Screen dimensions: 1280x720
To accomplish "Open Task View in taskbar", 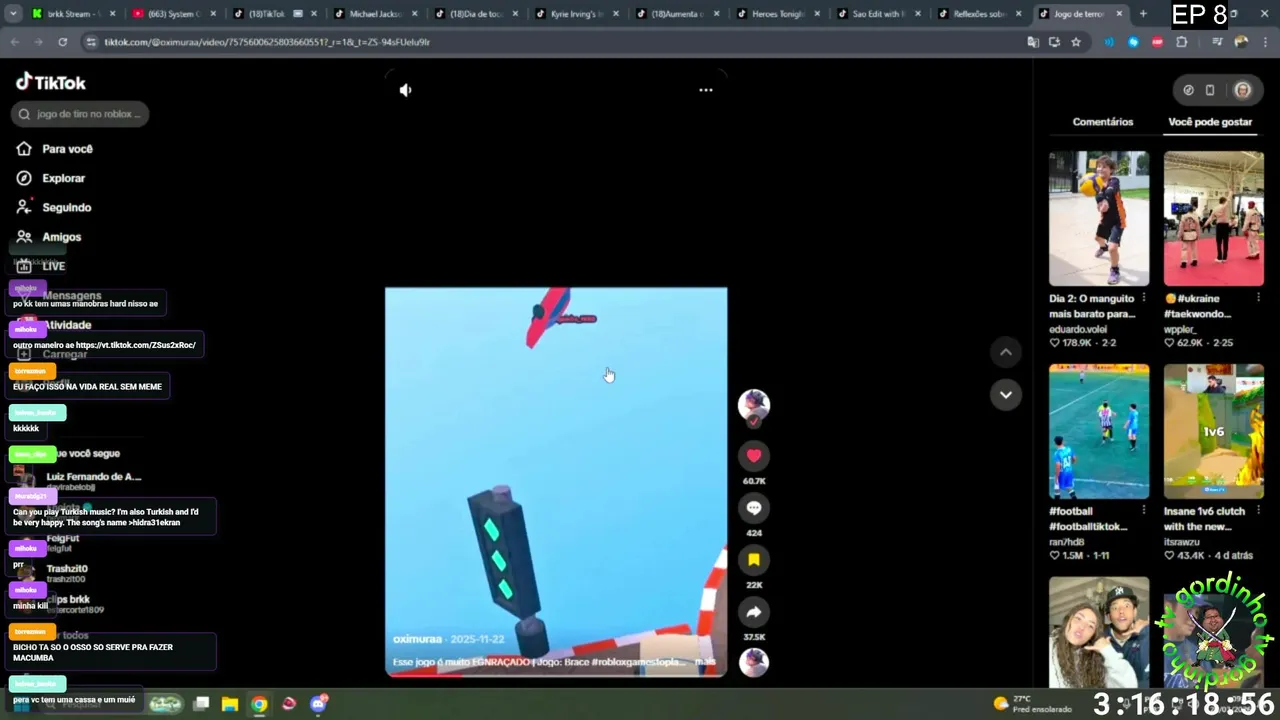I will tap(201, 704).
